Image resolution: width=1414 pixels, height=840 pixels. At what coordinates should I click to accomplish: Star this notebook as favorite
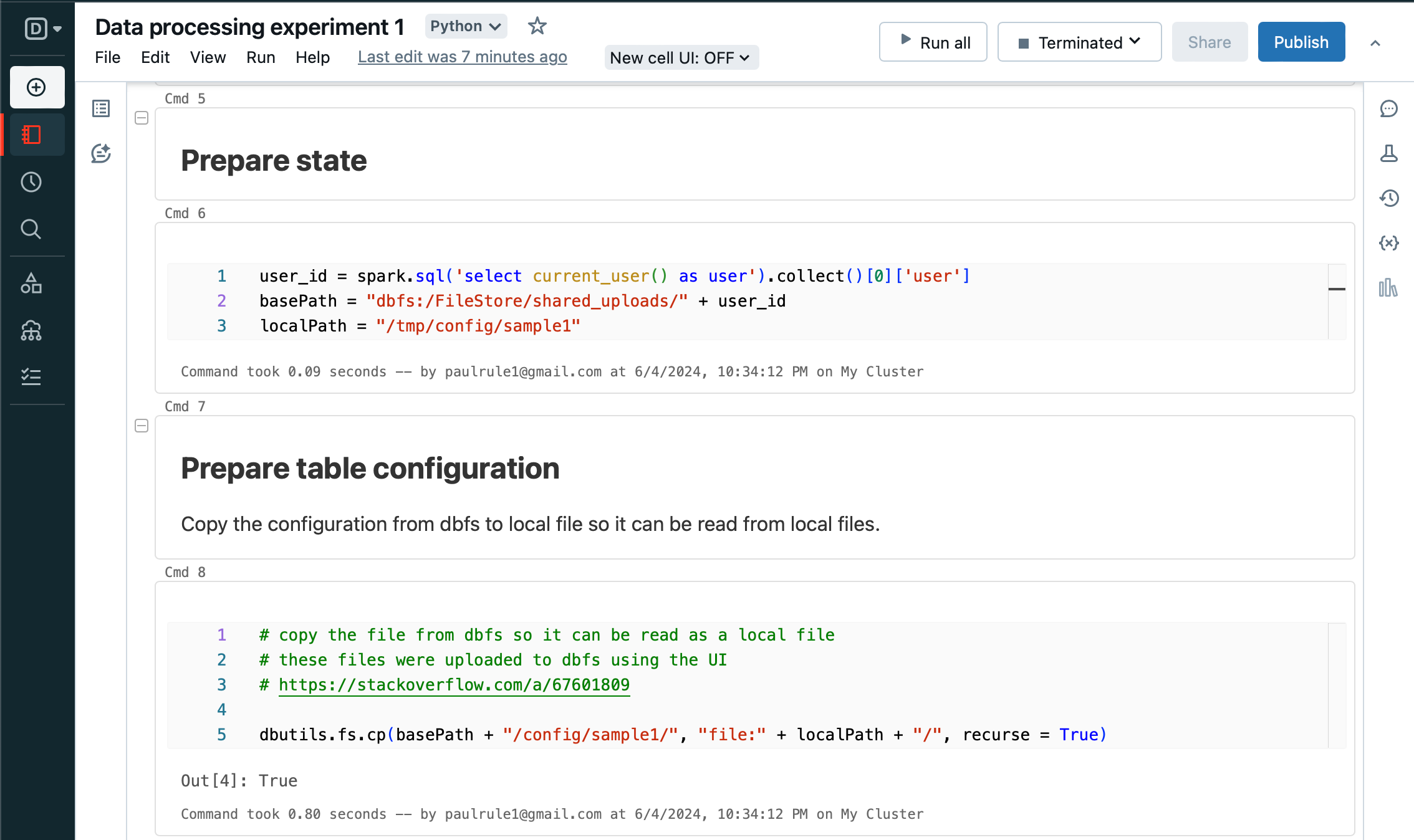(537, 26)
